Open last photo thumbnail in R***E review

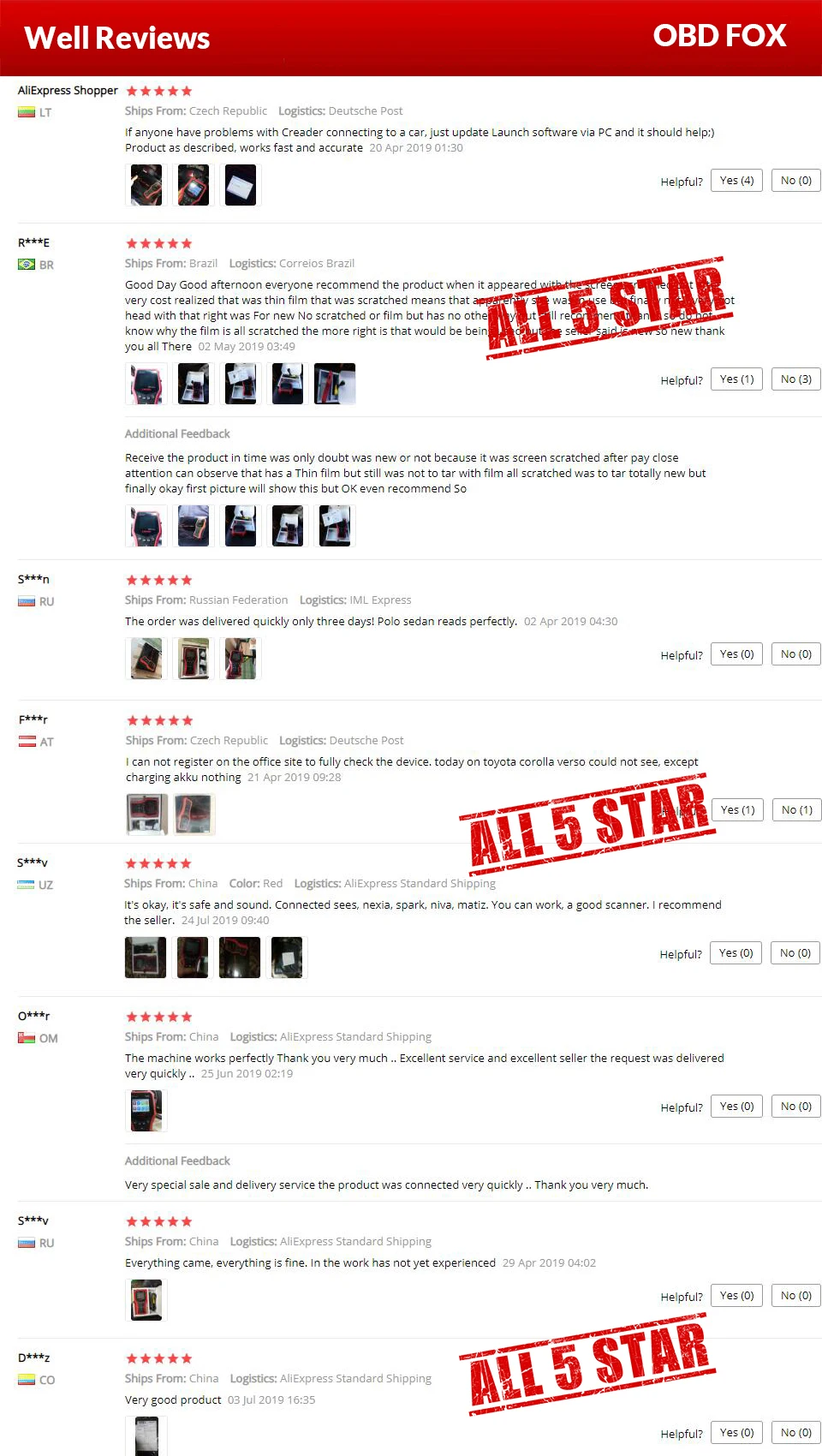point(335,384)
